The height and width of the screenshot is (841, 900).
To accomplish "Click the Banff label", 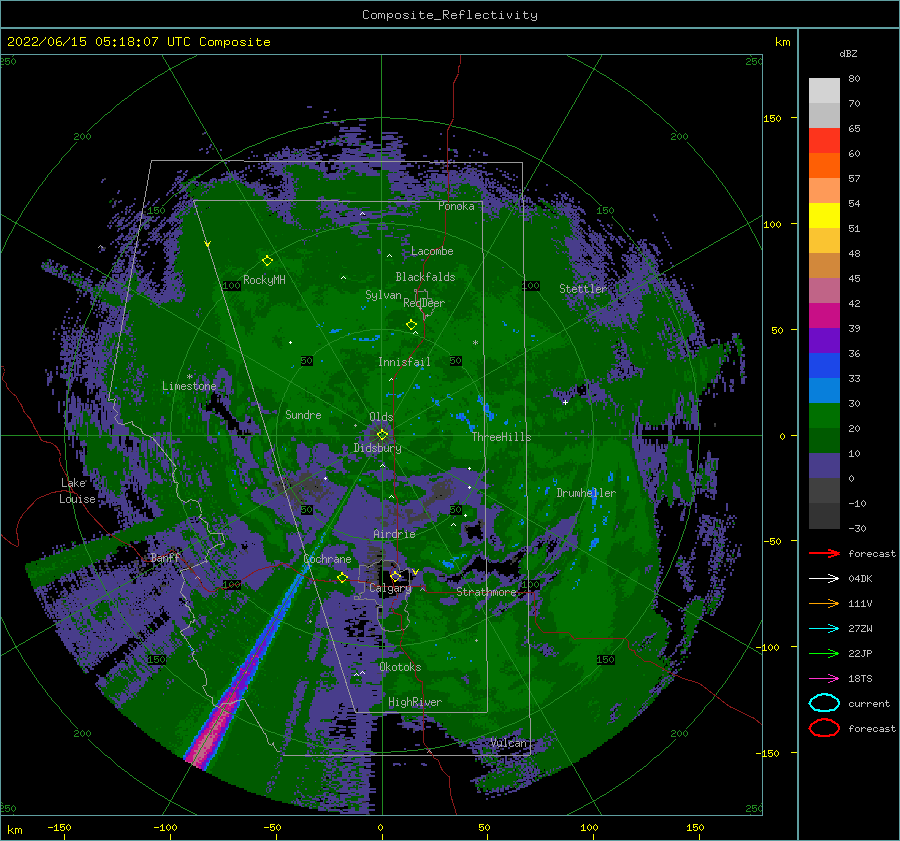I will click(165, 558).
